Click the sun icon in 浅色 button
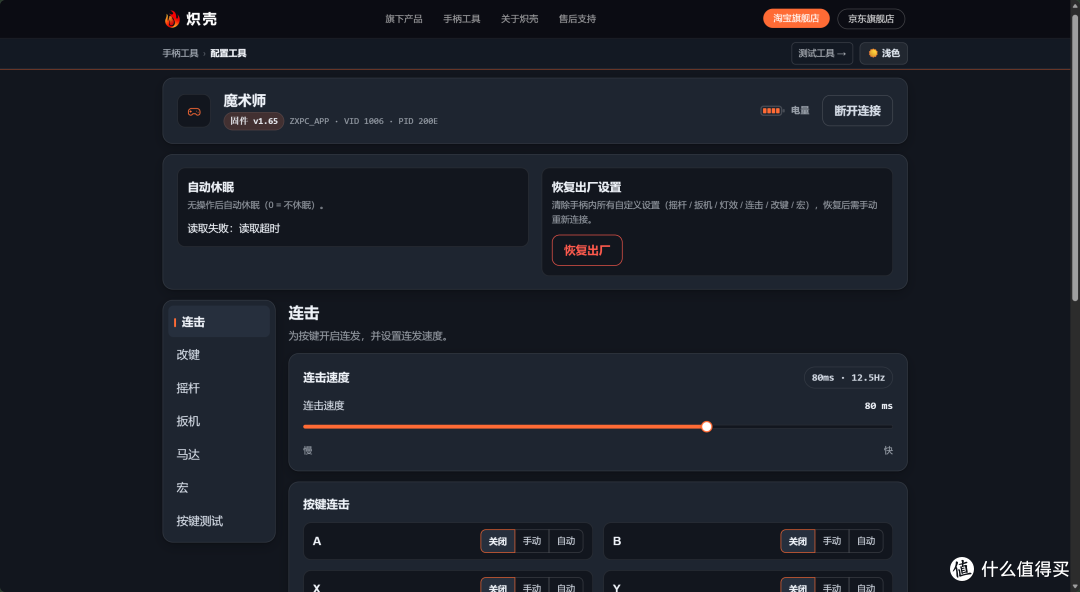Viewport: 1080px width, 592px height. point(873,53)
